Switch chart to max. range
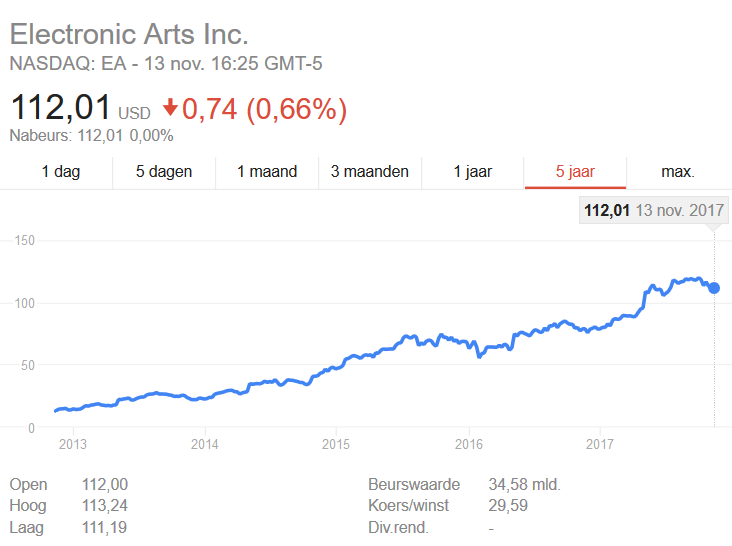The width and height of the screenshot is (732, 546). coord(678,171)
